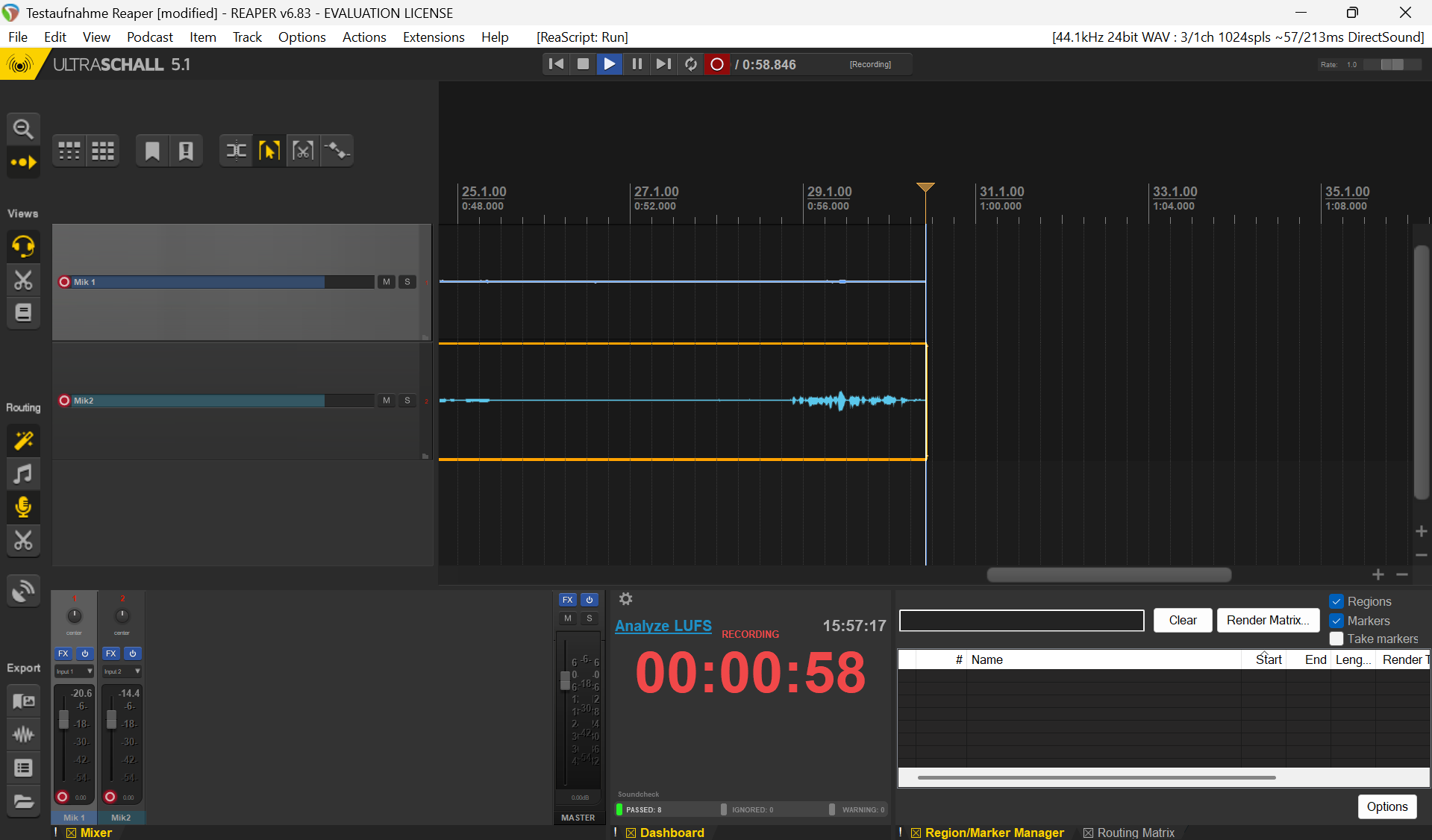
Task: Go to project start transport button
Action: point(556,64)
